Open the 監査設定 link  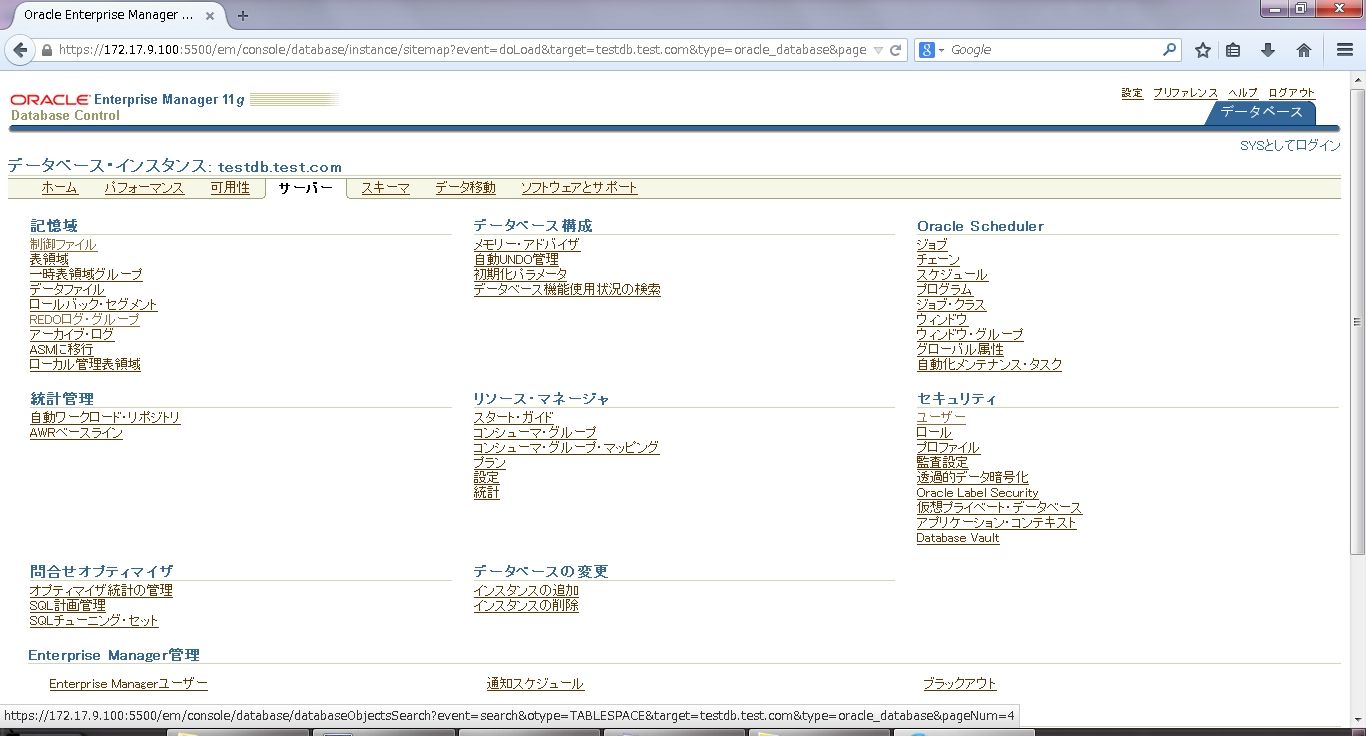(x=942, y=462)
